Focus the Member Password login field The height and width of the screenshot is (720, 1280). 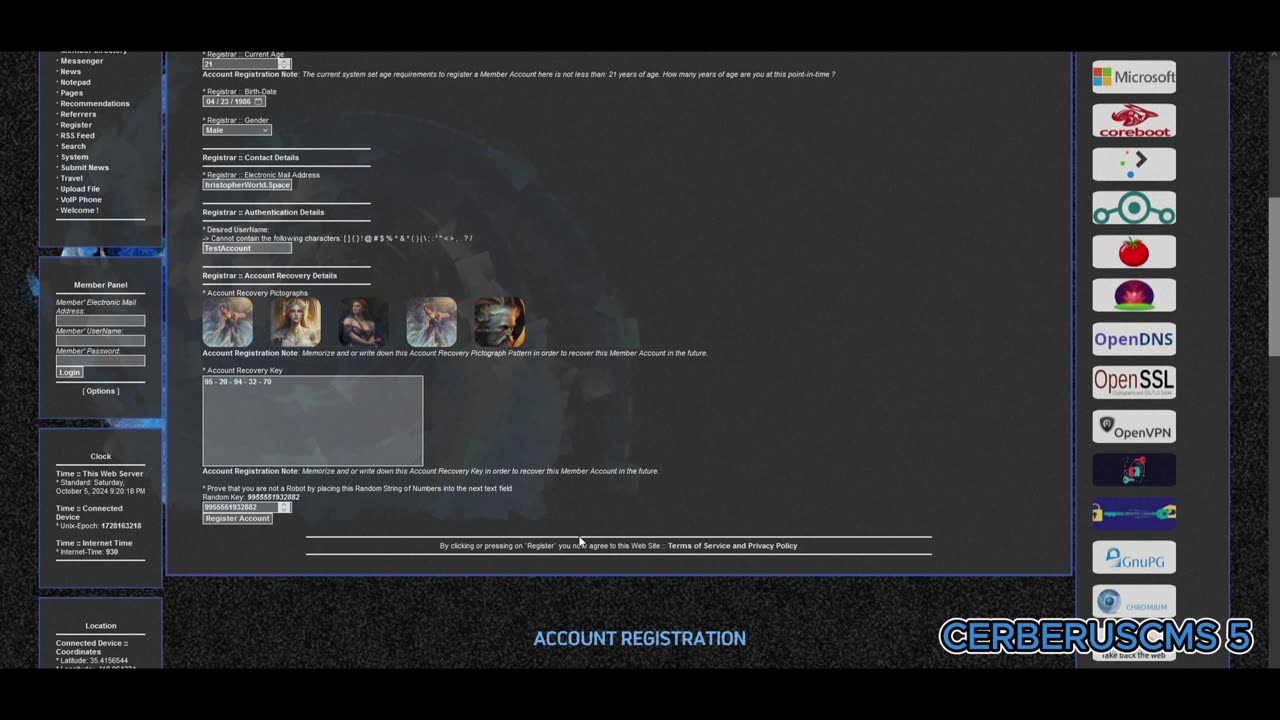point(100,360)
